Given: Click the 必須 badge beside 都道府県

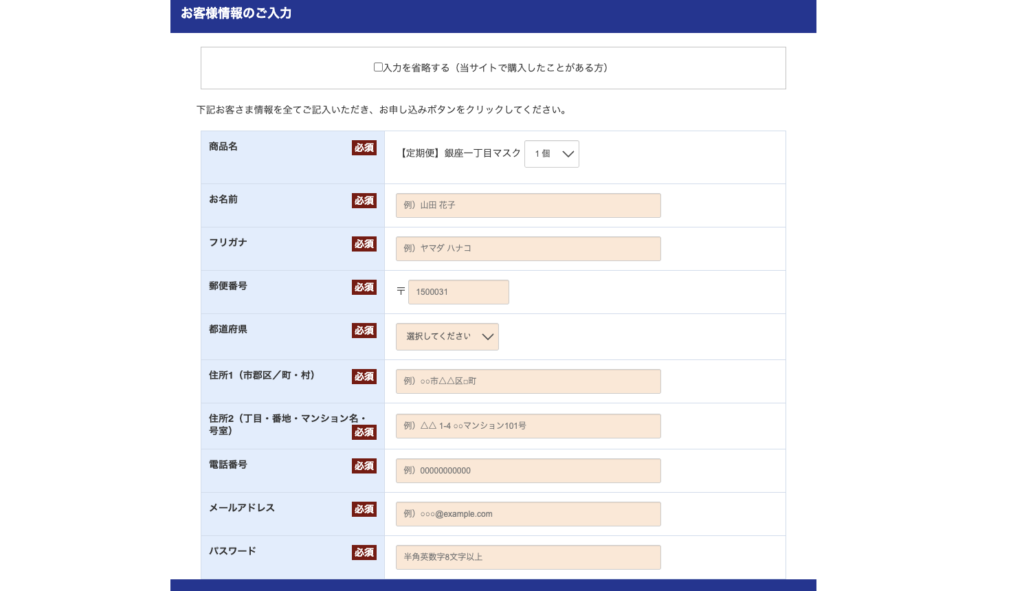Looking at the screenshot, I should (x=364, y=331).
